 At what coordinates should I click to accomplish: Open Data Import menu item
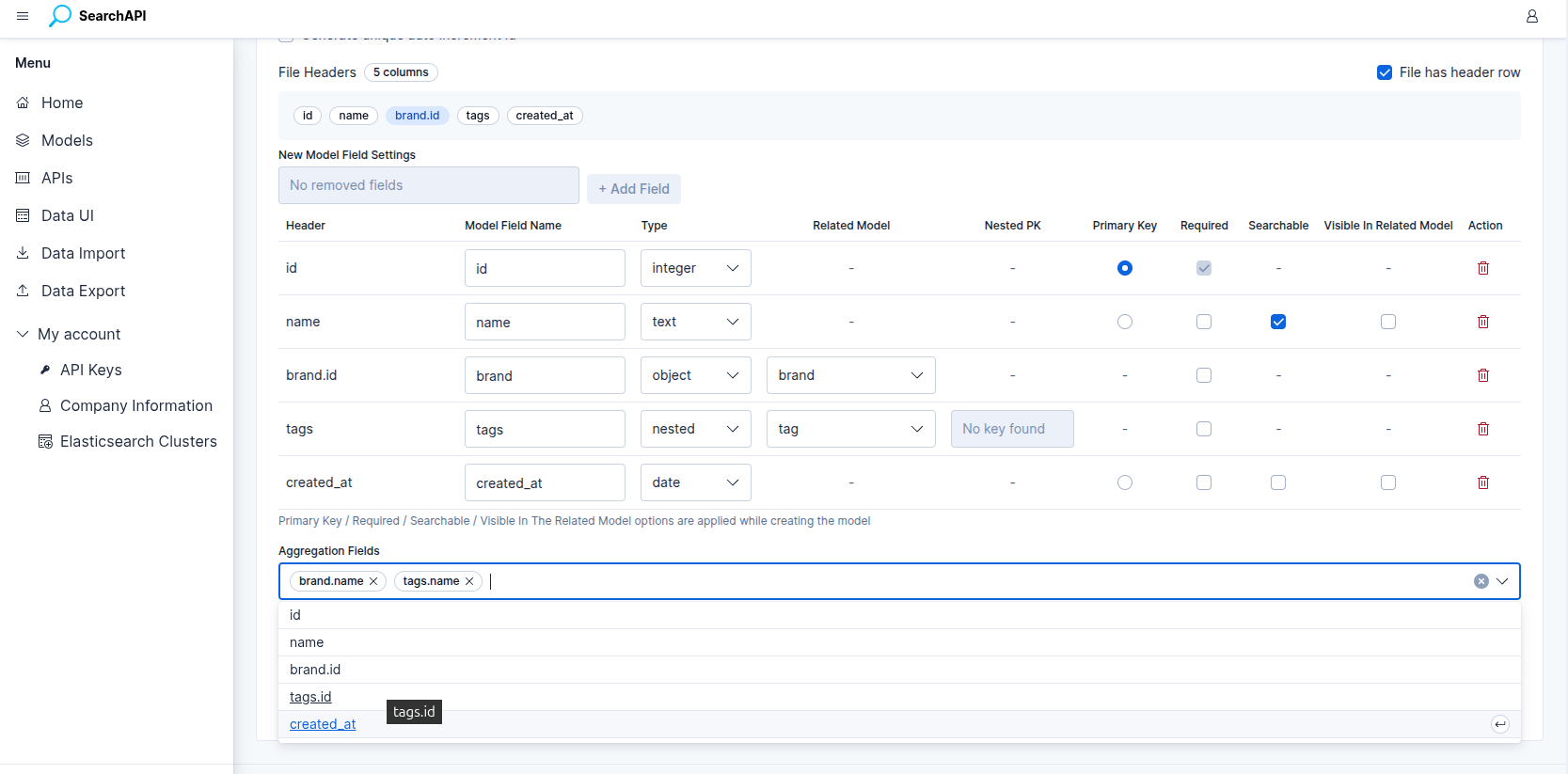pyautogui.click(x=83, y=253)
